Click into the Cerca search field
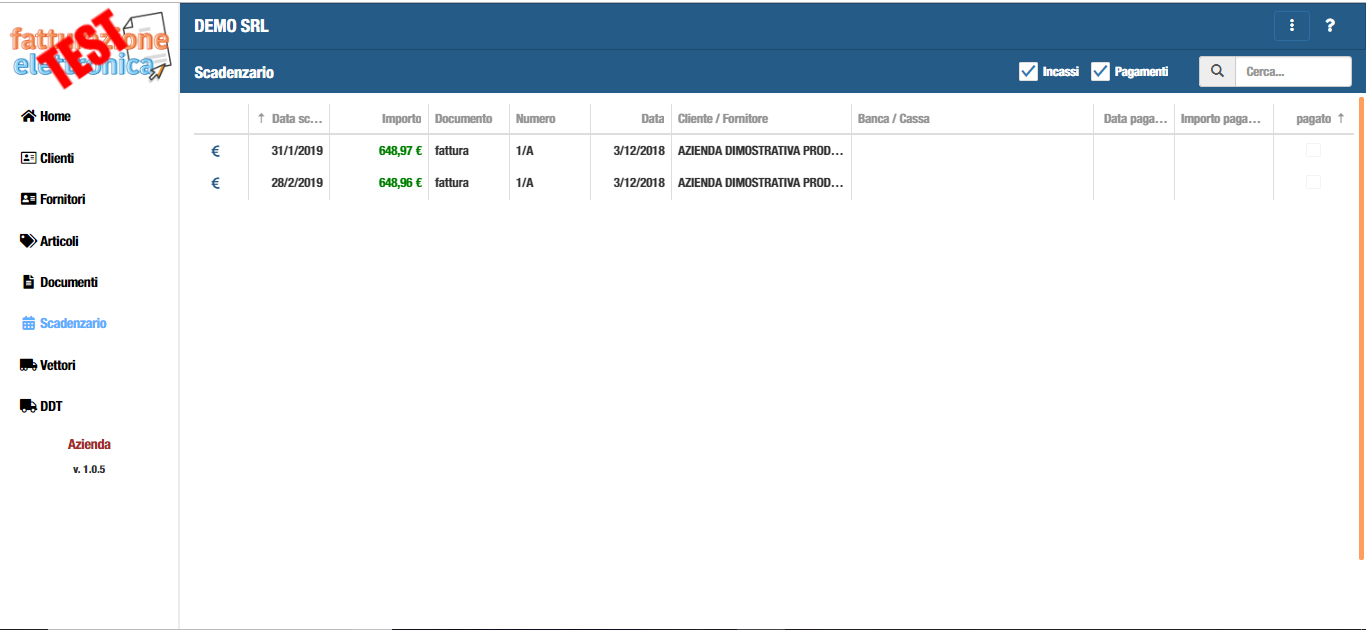 (x=1292, y=71)
